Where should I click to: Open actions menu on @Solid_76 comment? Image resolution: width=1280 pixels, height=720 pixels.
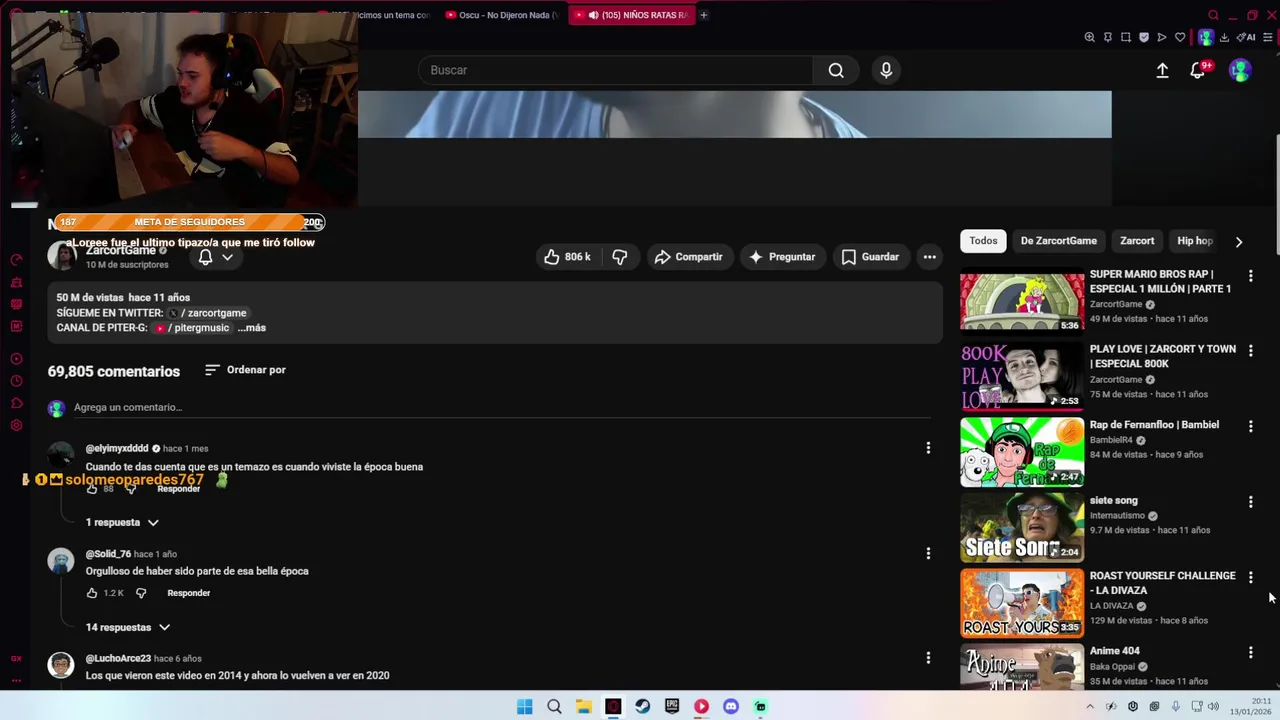[928, 553]
